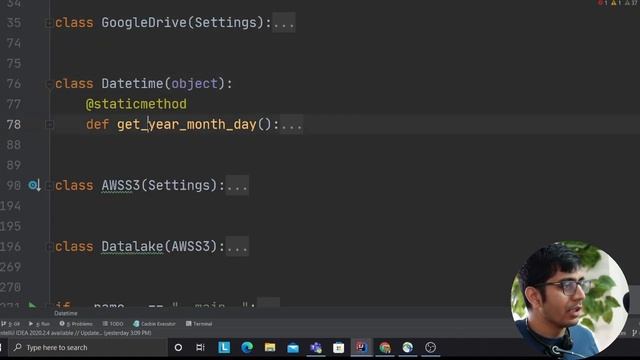
Task: Open the Terminal tool window tab
Action: pos(199,324)
